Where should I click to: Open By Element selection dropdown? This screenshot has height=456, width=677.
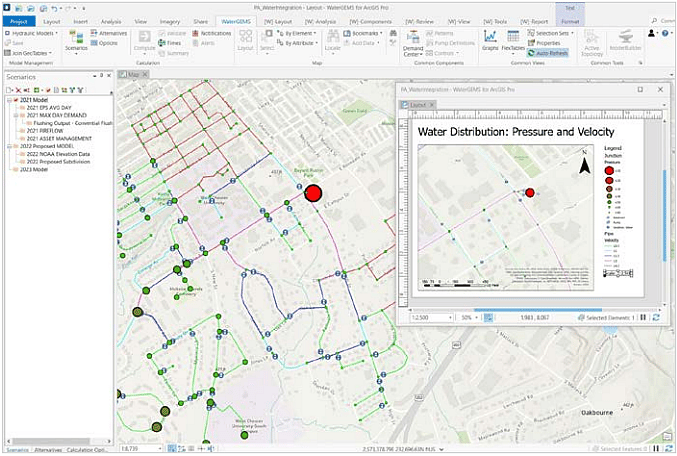(297, 33)
